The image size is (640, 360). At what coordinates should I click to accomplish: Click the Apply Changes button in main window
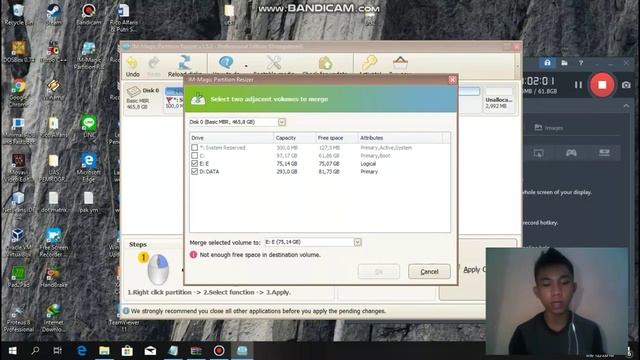474,269
